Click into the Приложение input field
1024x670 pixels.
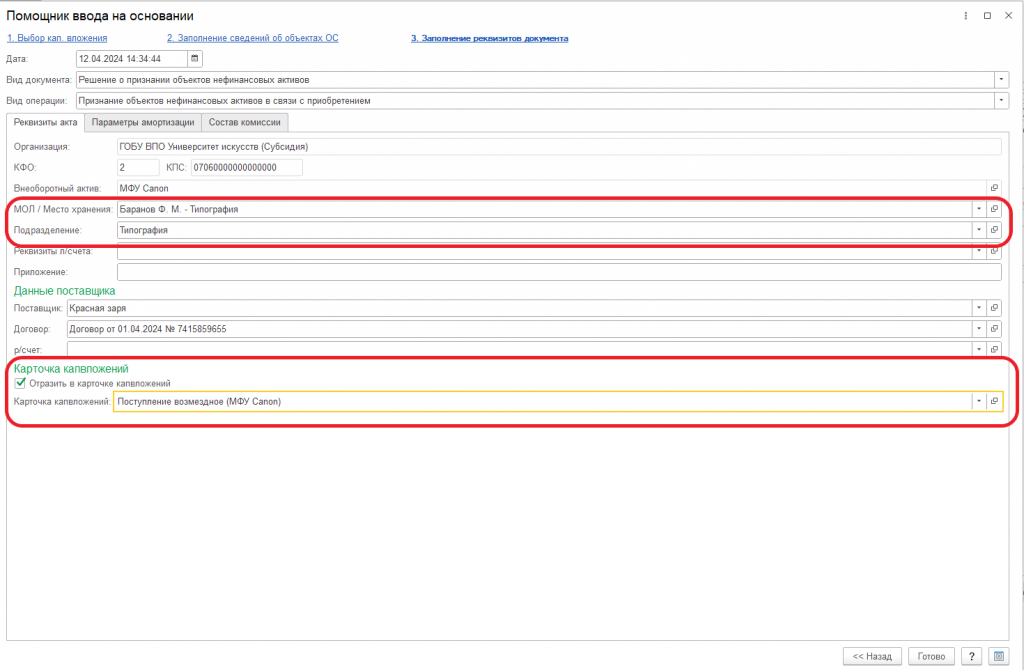[559, 272]
